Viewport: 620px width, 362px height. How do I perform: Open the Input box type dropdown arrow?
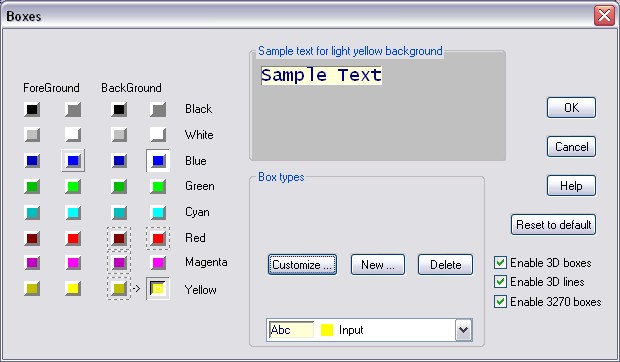[x=464, y=330]
